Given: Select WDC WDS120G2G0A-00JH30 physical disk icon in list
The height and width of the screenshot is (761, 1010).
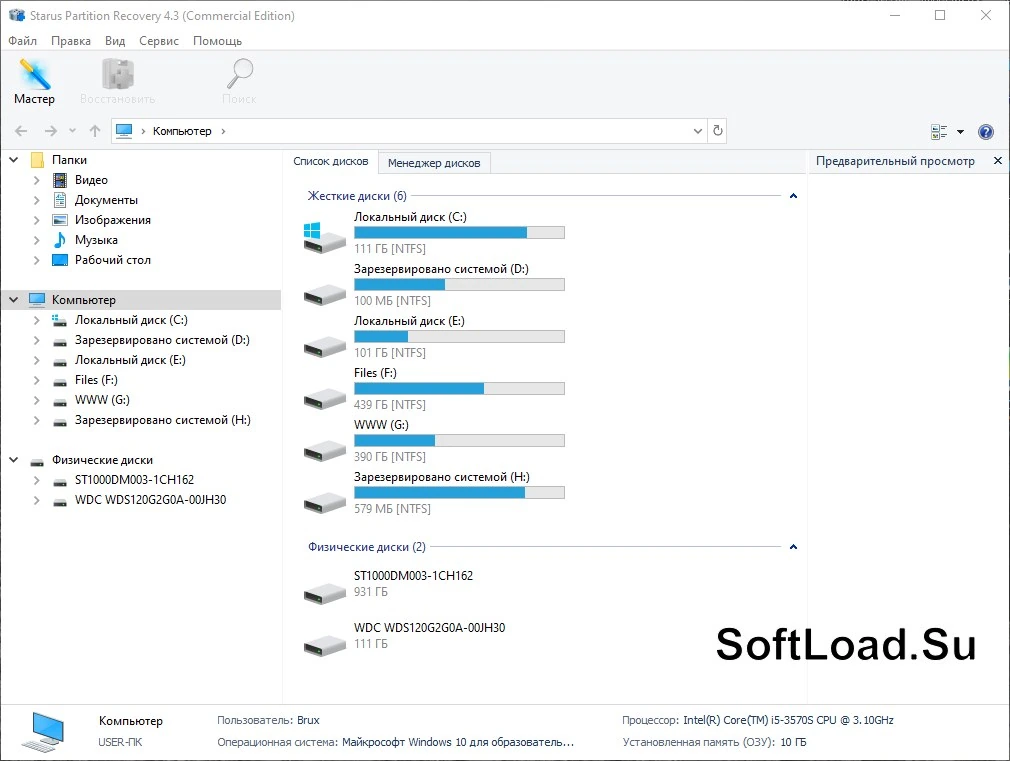Looking at the screenshot, I should click(x=325, y=644).
